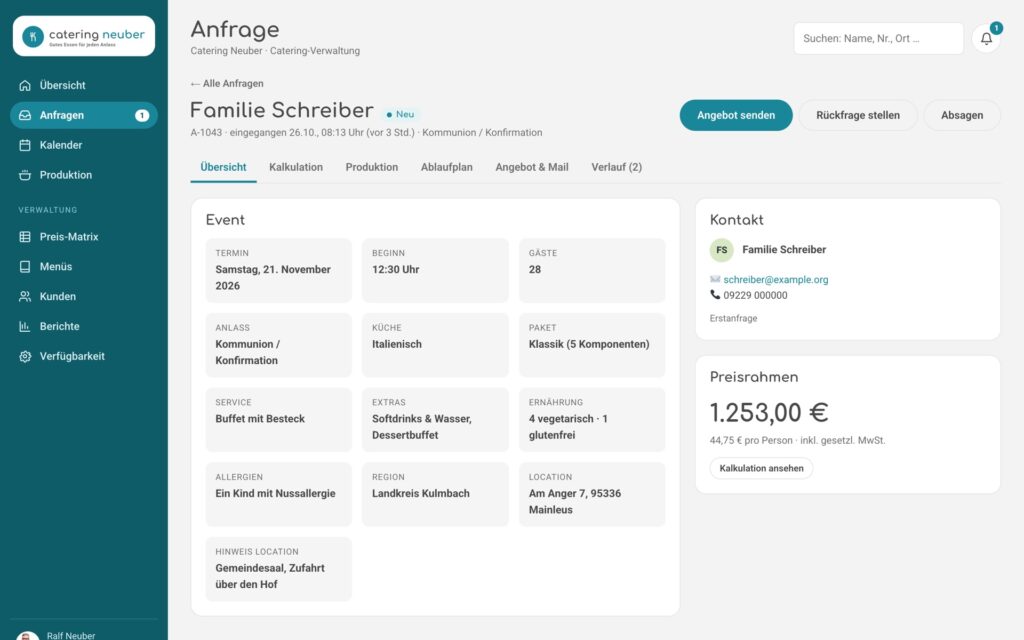Click the Allergien card Nussallergie

click(278, 494)
